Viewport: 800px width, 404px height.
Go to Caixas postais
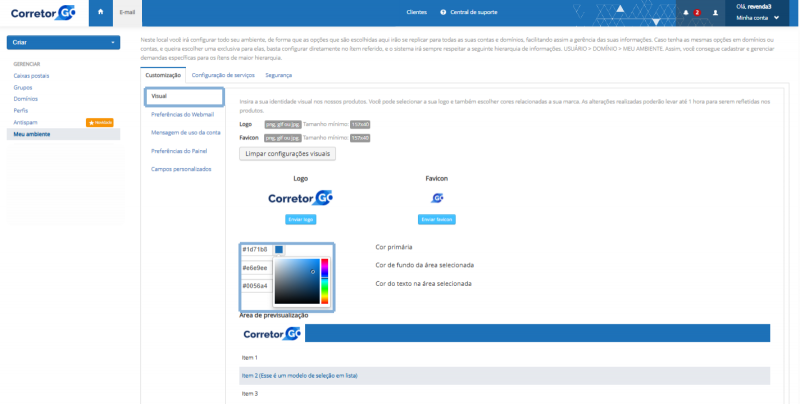pyautogui.click(x=31, y=76)
